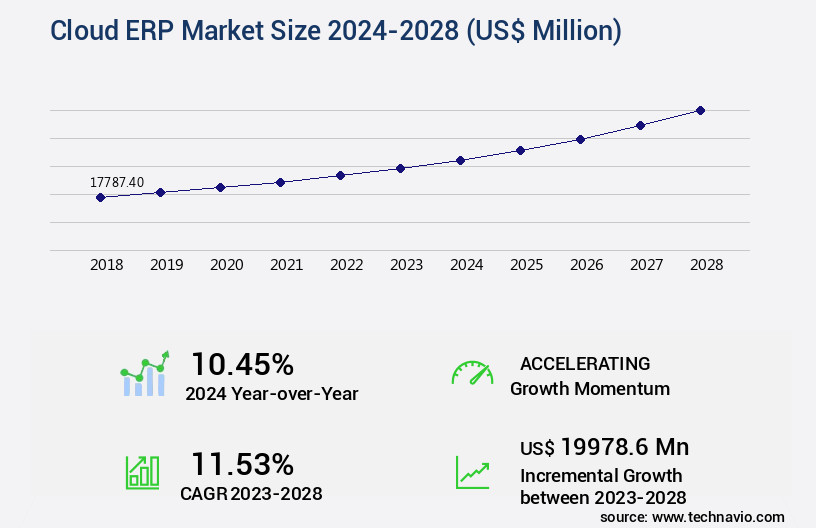This screenshot has width=816, height=528.
Task: Select the 2028 data point marker
Action: [700, 110]
